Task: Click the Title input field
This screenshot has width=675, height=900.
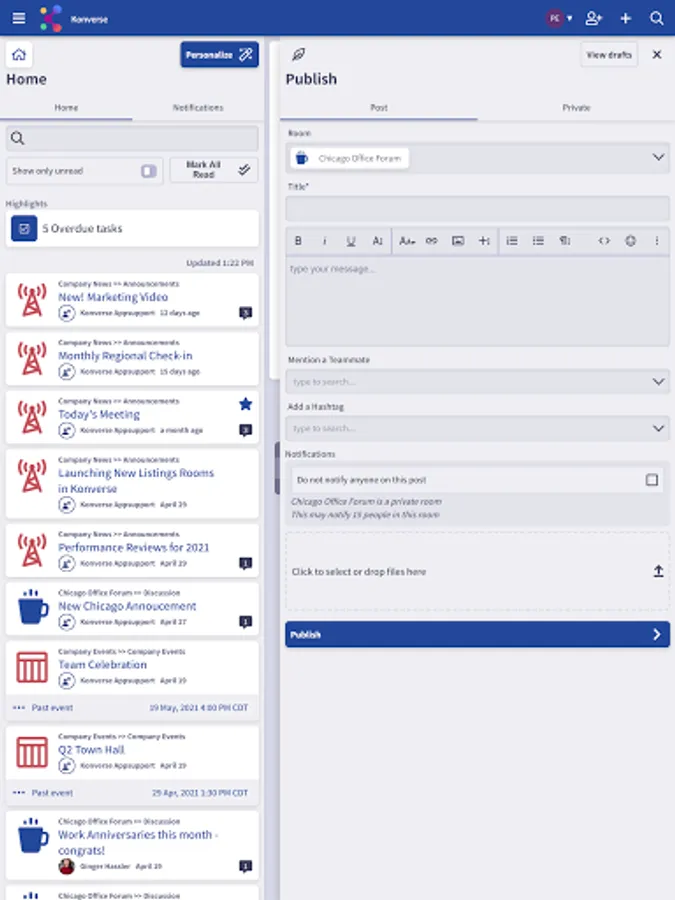Action: pyautogui.click(x=478, y=208)
